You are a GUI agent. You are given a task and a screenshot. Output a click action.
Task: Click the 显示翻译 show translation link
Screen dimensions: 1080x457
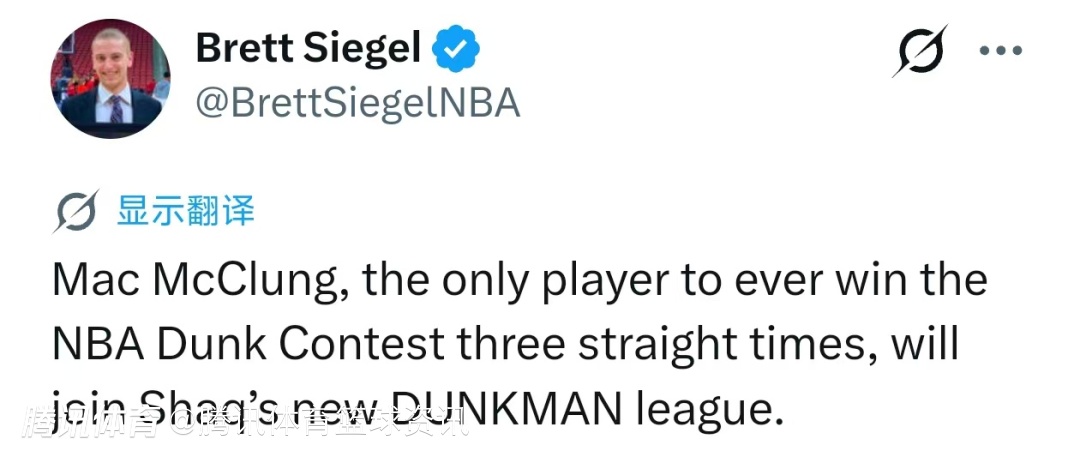point(186,212)
